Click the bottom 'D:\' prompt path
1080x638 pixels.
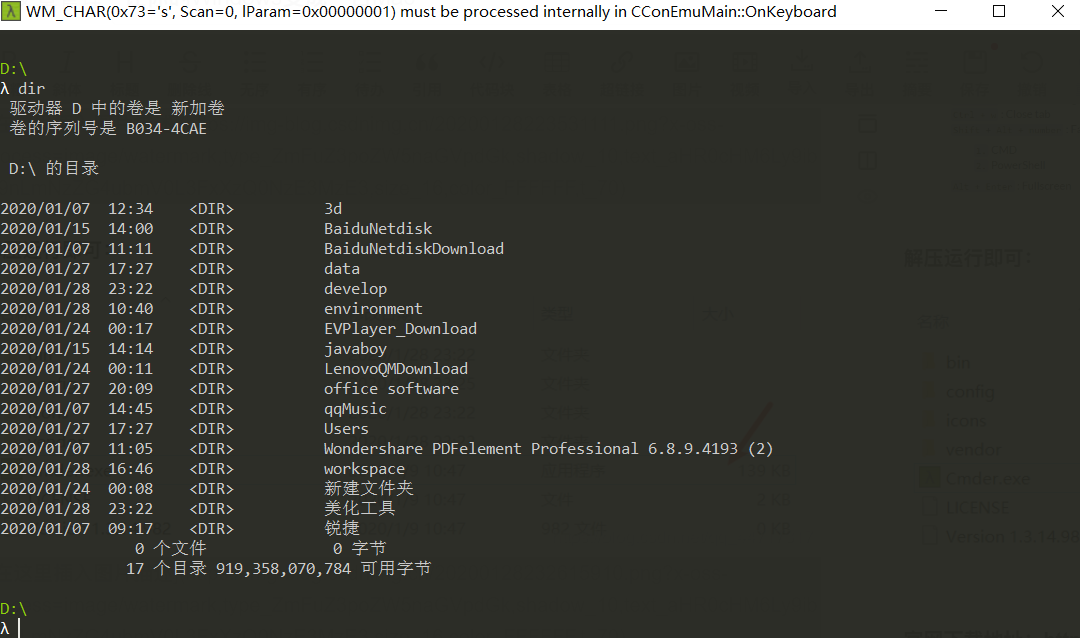click(13, 608)
